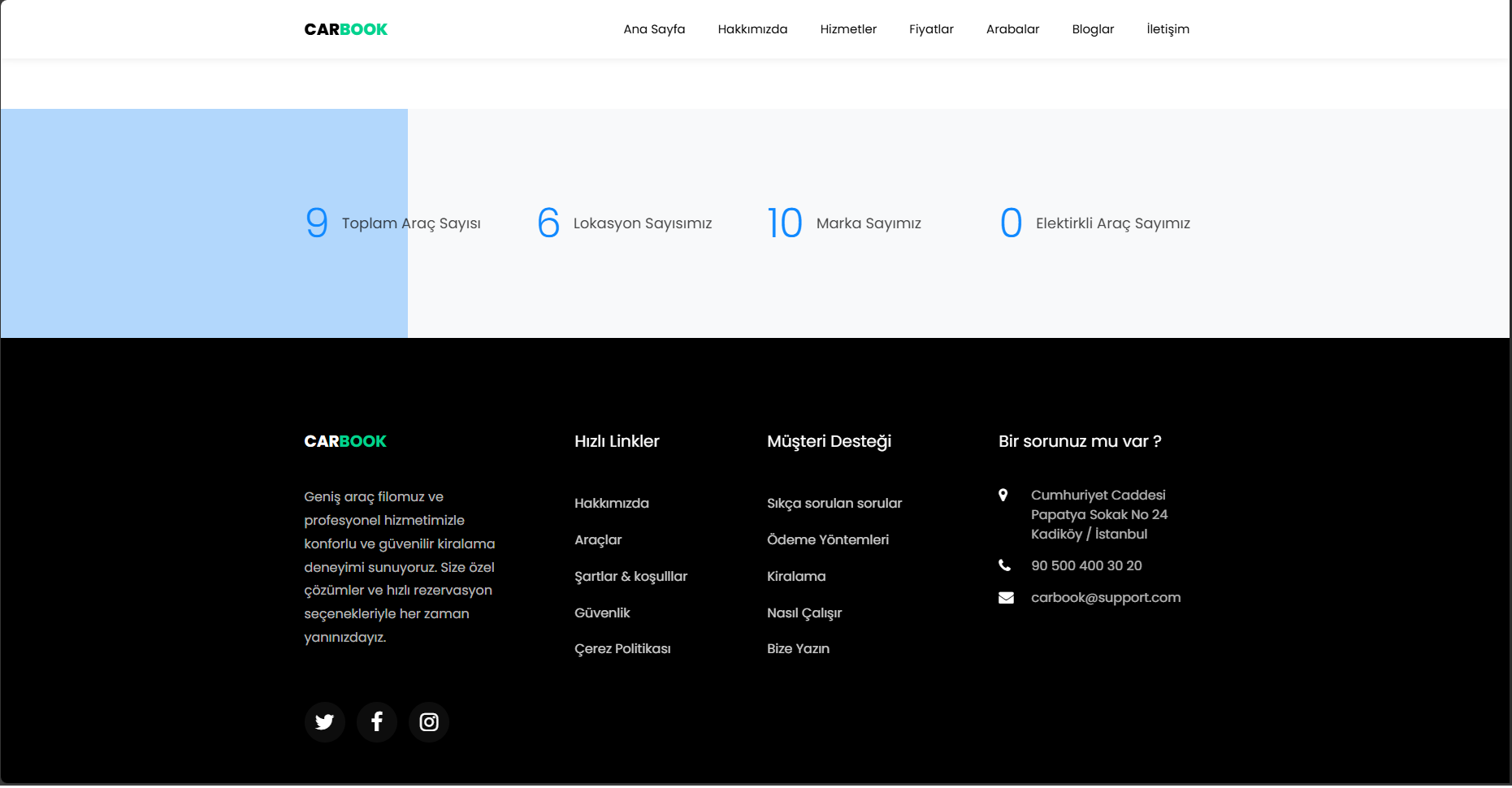Go to Ana Sayfa in navigation

tap(654, 29)
